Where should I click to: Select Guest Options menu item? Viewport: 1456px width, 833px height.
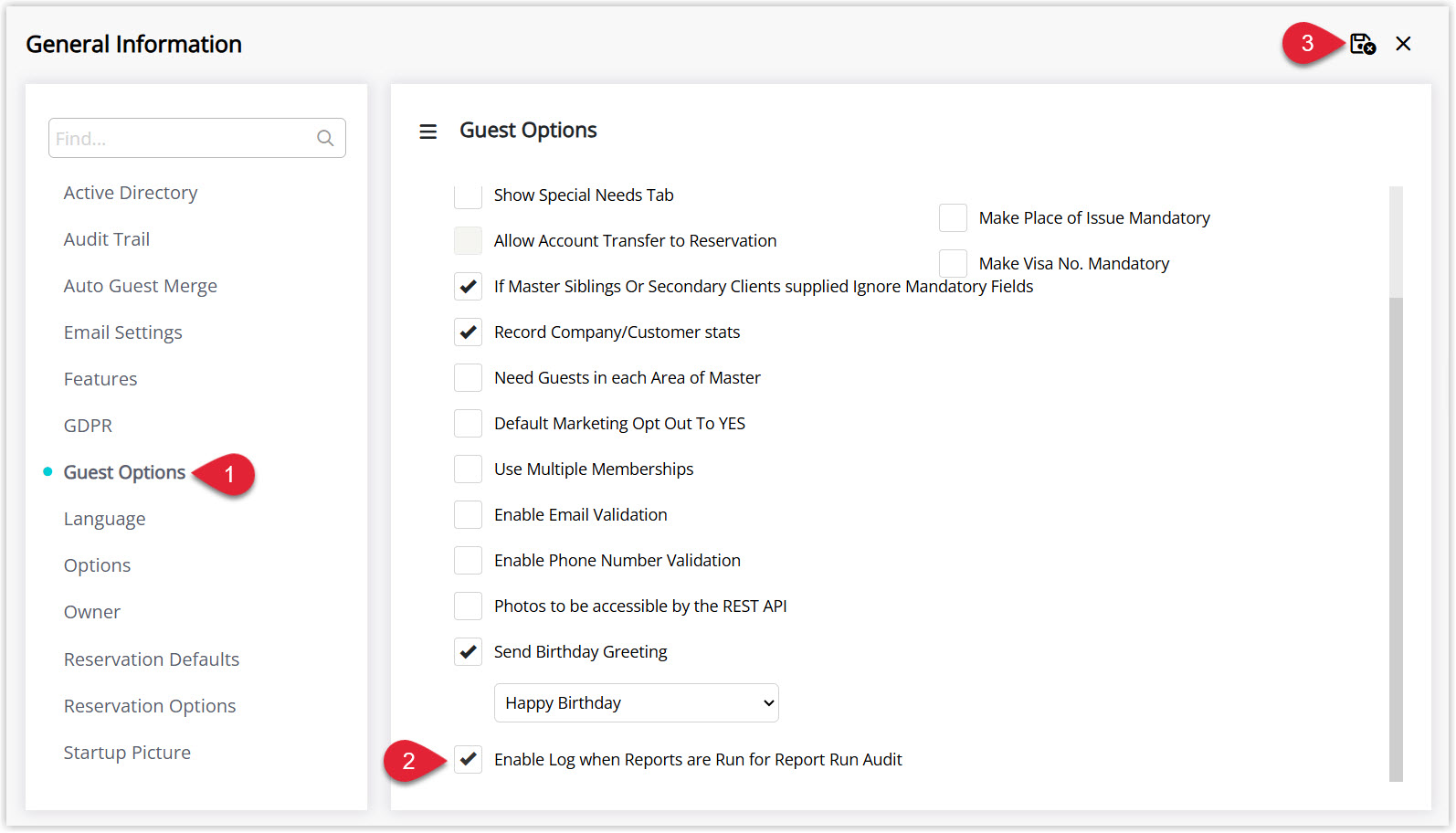(124, 472)
